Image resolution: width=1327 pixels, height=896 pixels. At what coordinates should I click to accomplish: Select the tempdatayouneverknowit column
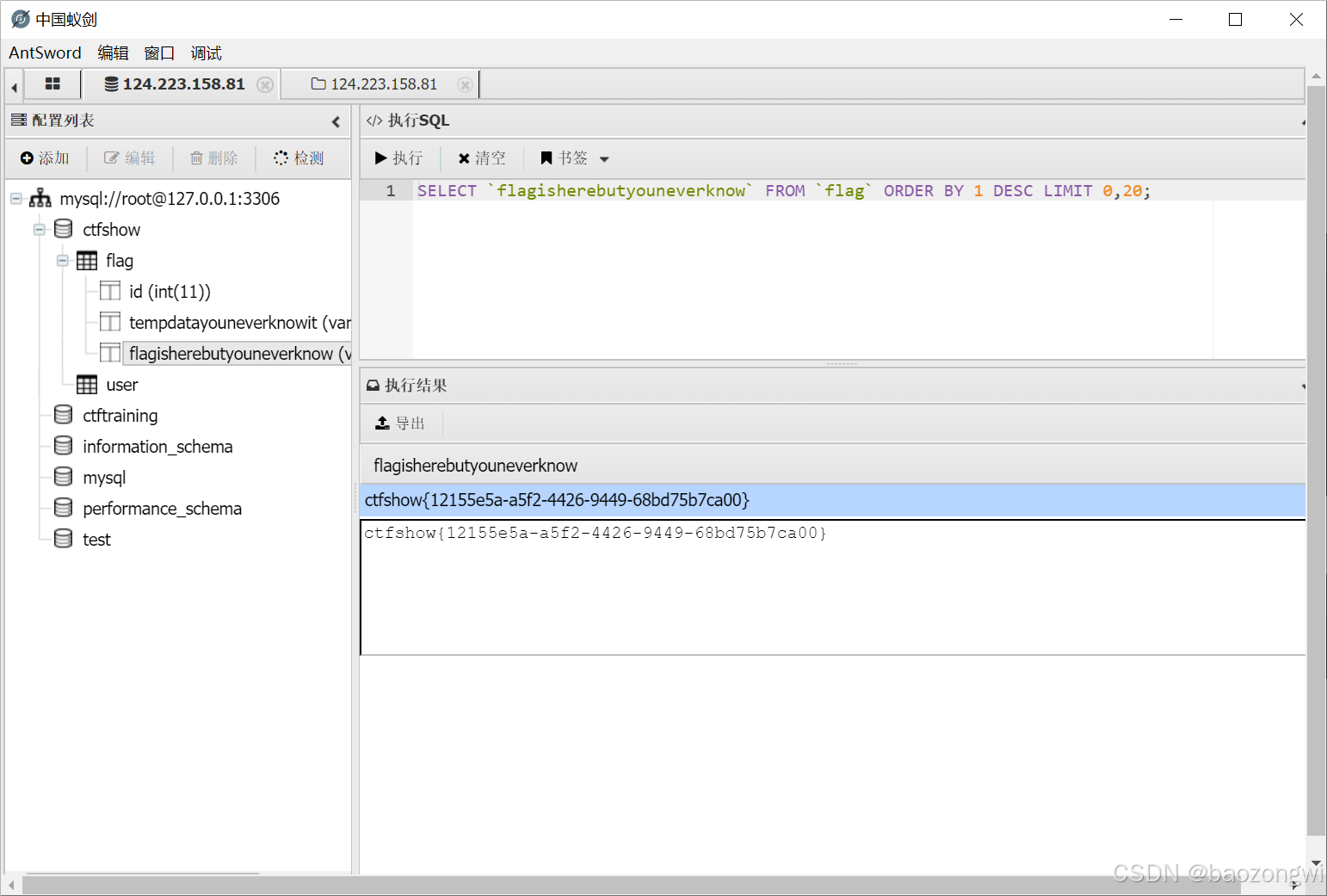(x=239, y=322)
